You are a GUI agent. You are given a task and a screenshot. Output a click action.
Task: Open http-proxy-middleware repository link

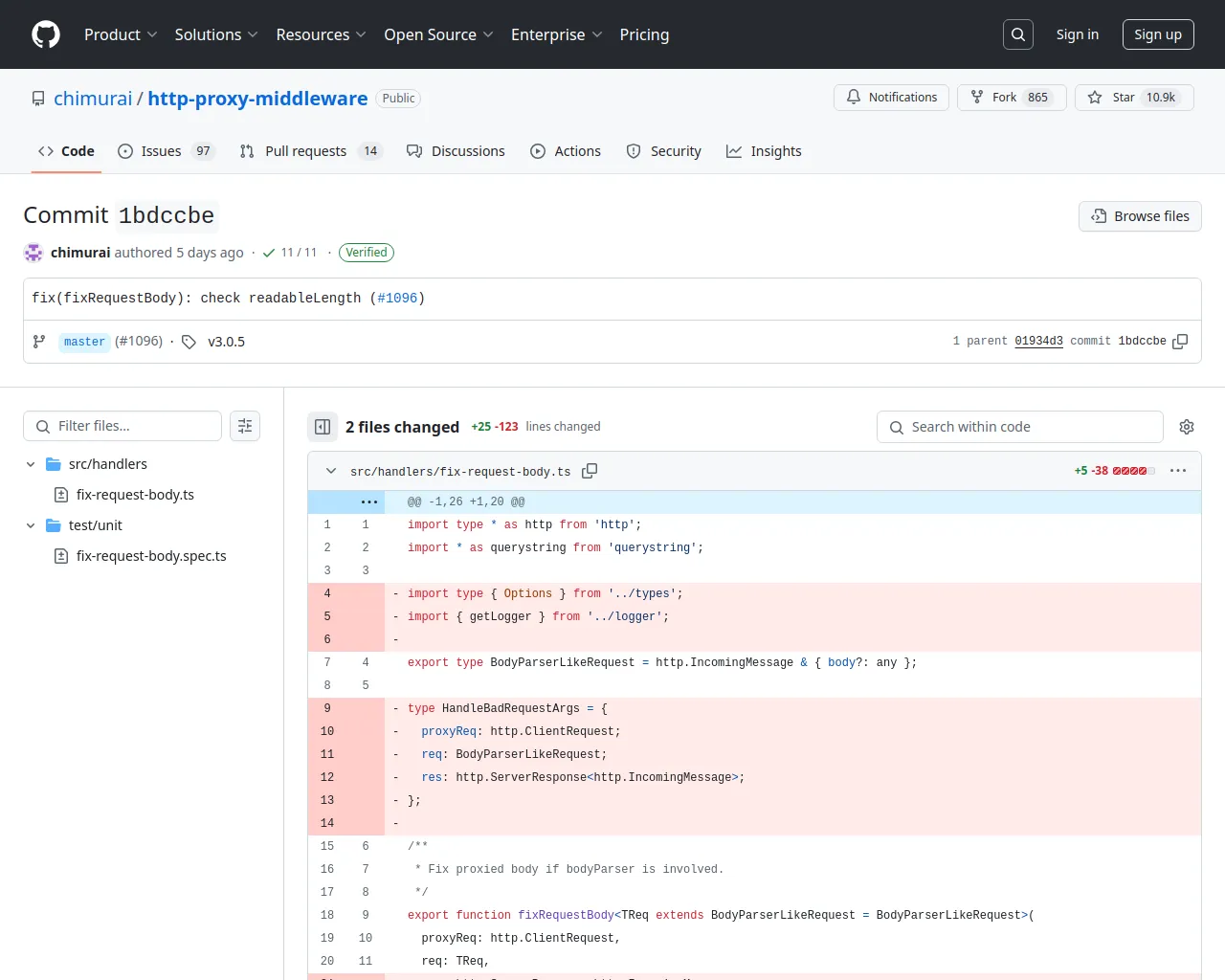[x=257, y=99]
